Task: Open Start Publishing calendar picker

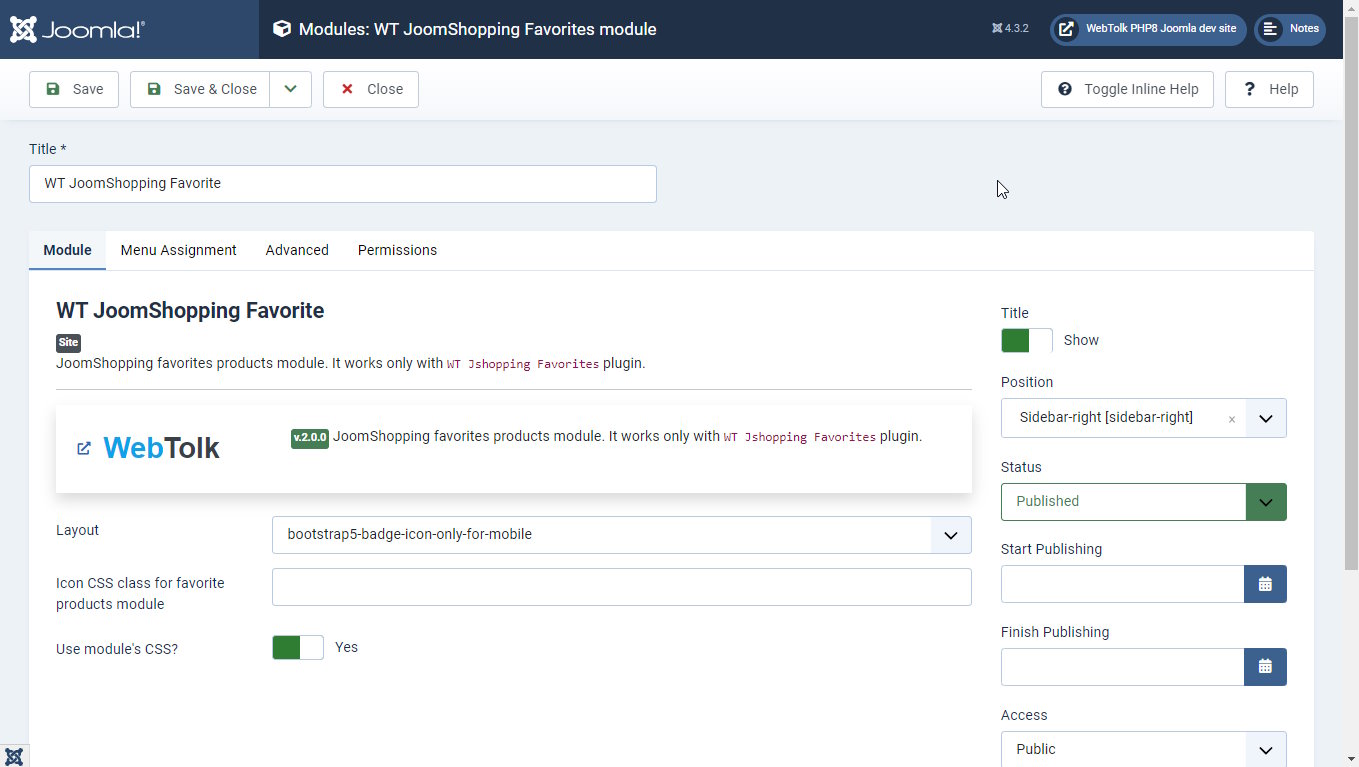Action: [x=1265, y=584]
